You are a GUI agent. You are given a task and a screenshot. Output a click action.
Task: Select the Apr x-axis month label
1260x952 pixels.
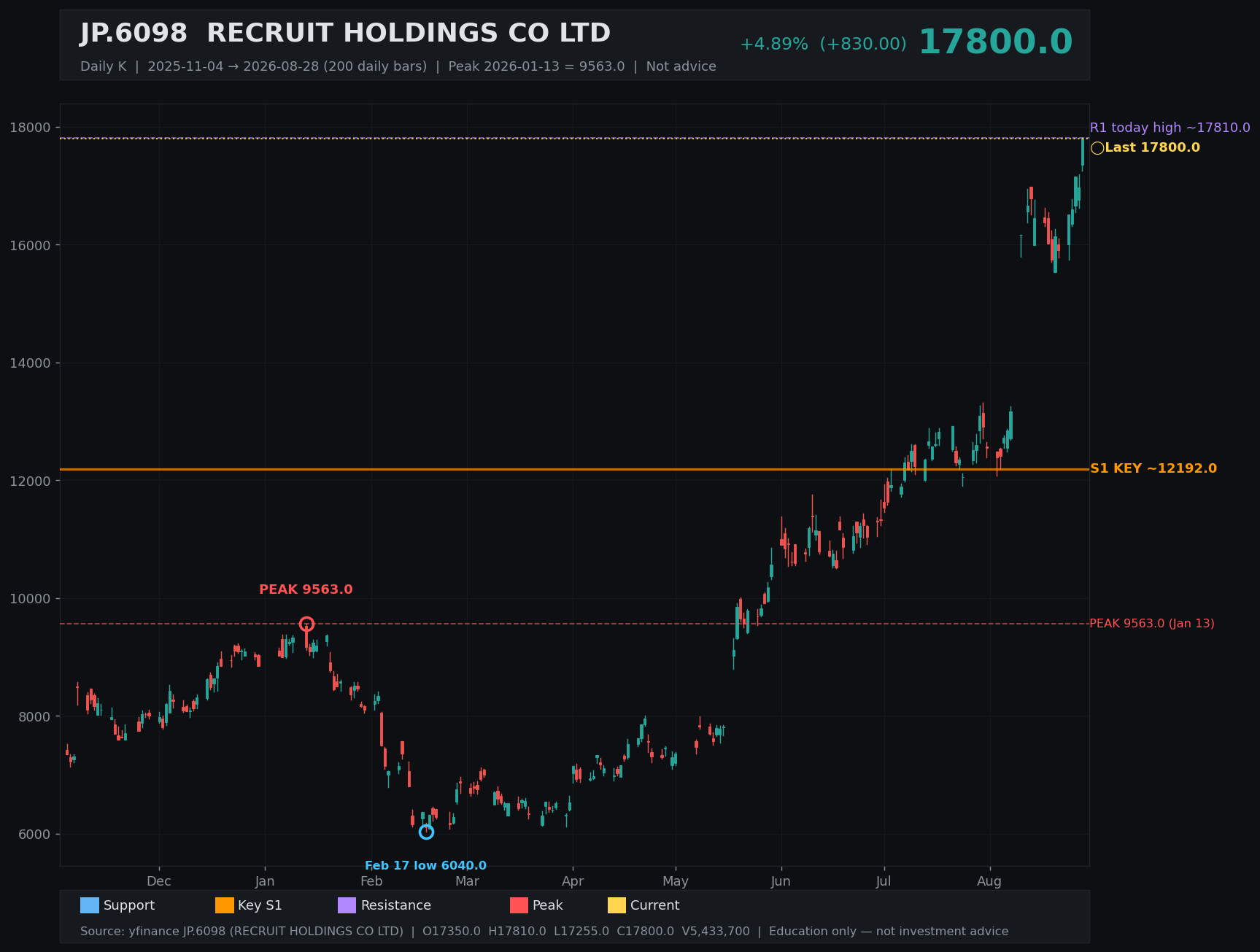pos(573,881)
